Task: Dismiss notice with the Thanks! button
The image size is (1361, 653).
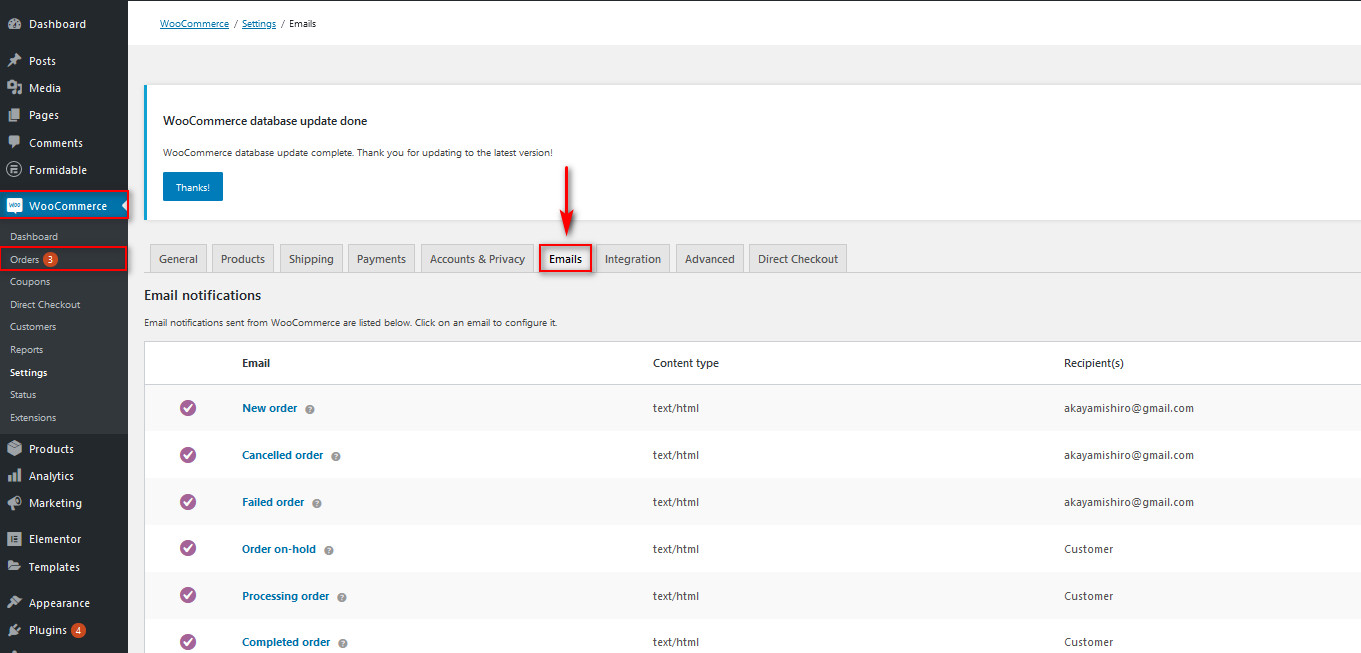Action: pos(193,187)
